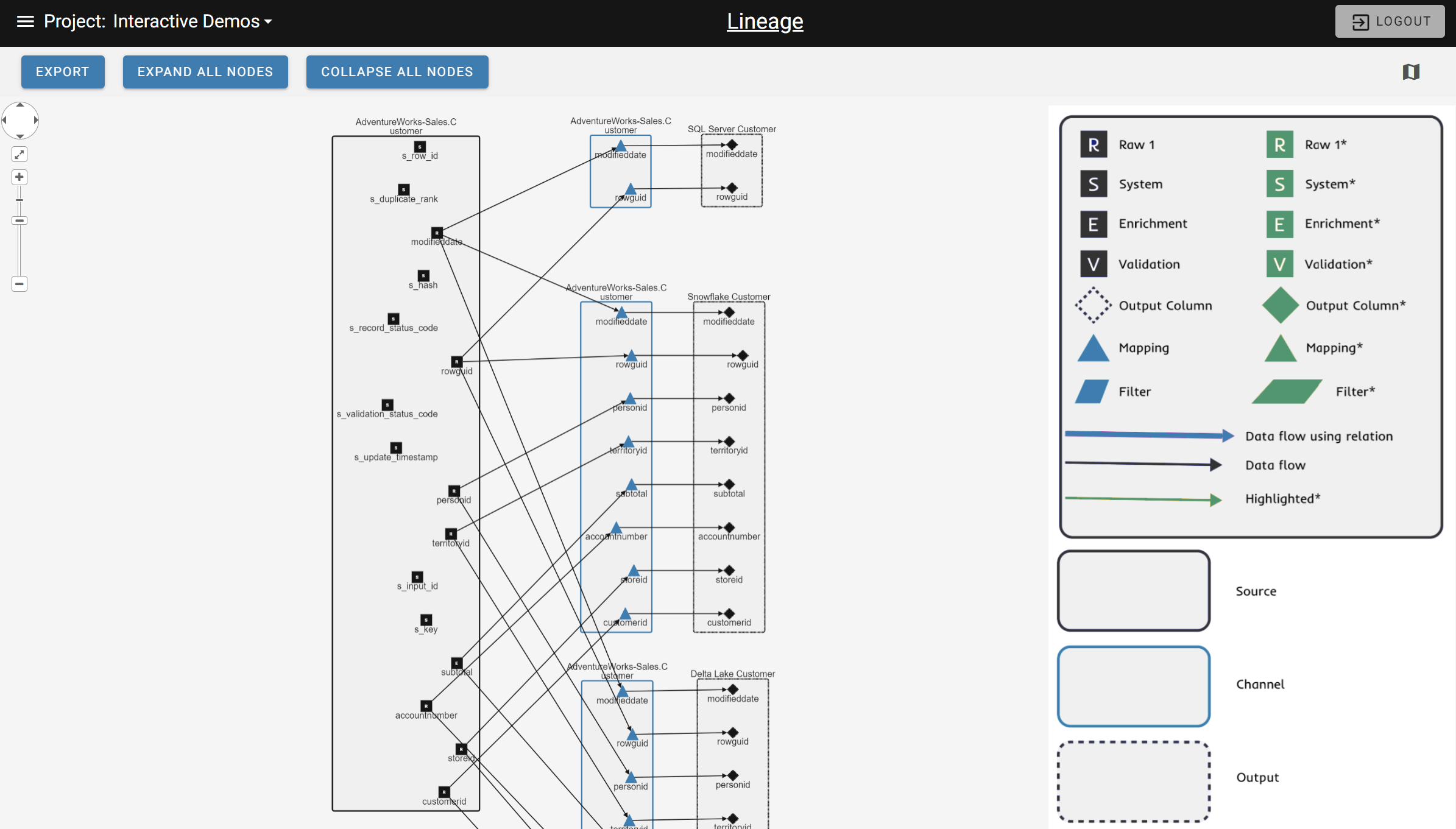Viewport: 1456px width, 829px height.
Task: Click storeid mapping triangle in Snowflake channel
Action: coord(634,571)
